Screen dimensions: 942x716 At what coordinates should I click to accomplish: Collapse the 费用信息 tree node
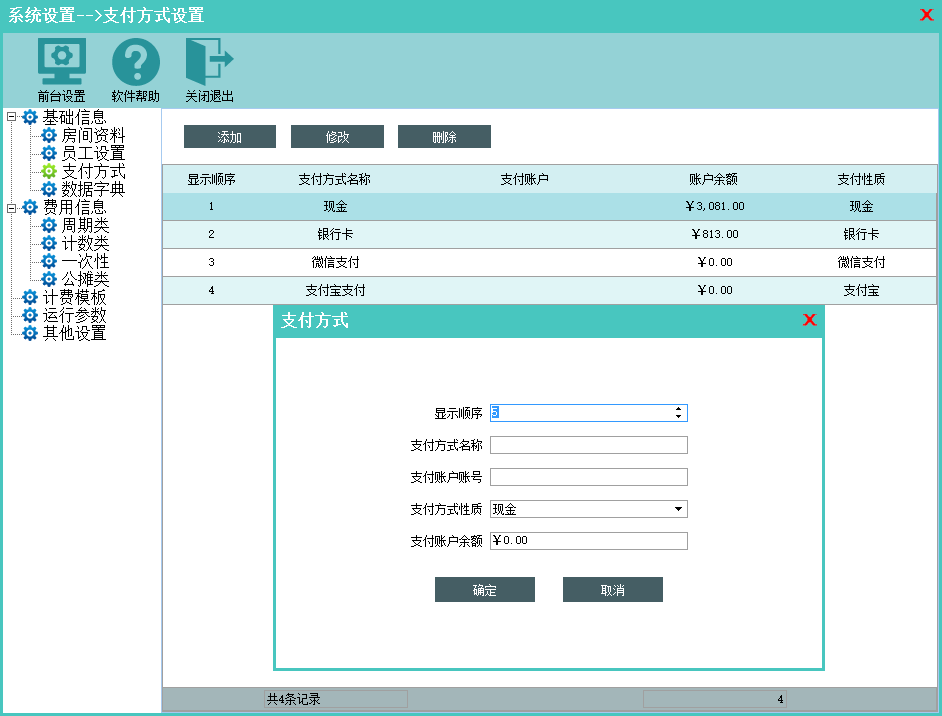12,207
